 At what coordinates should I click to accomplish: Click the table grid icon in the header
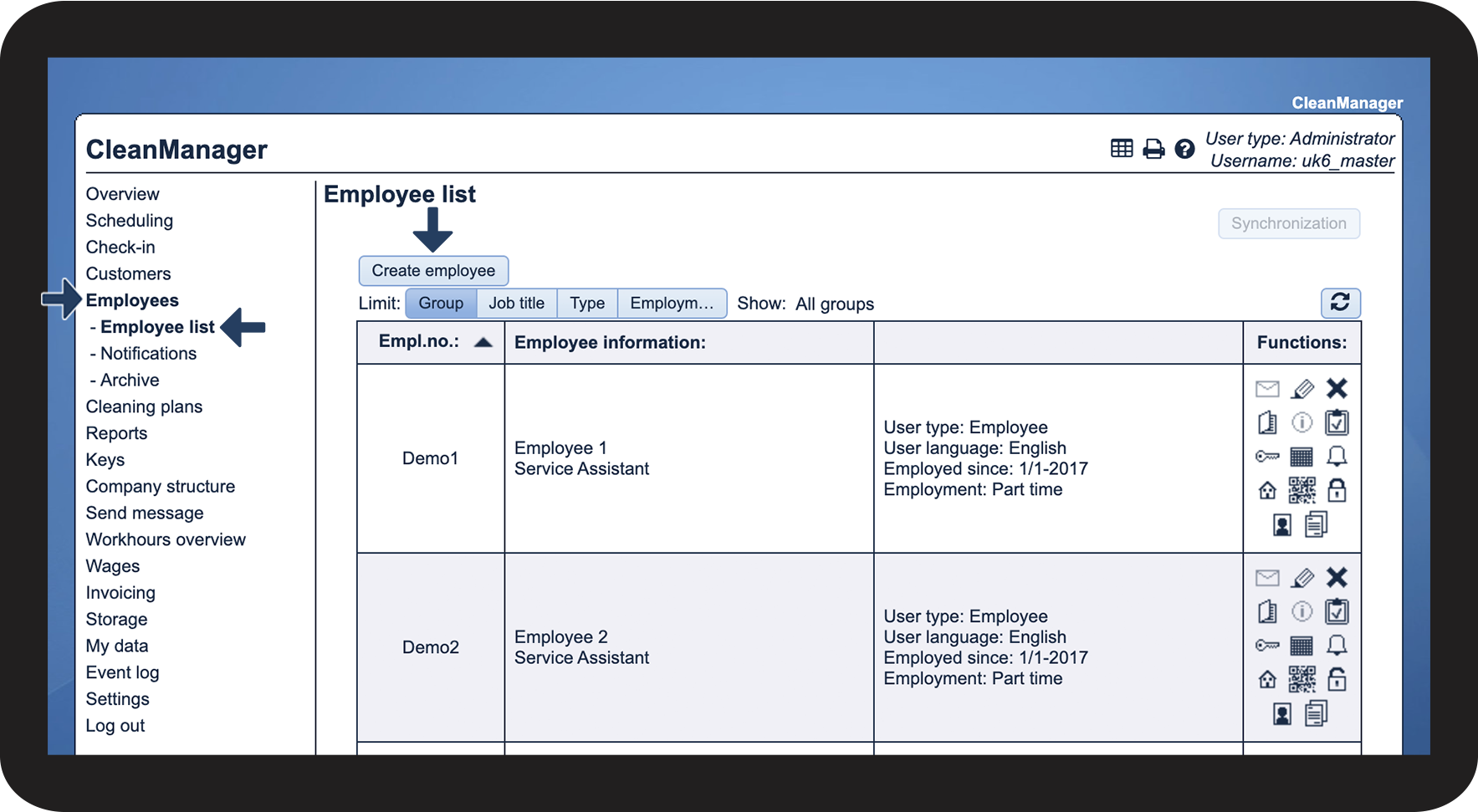point(1122,149)
